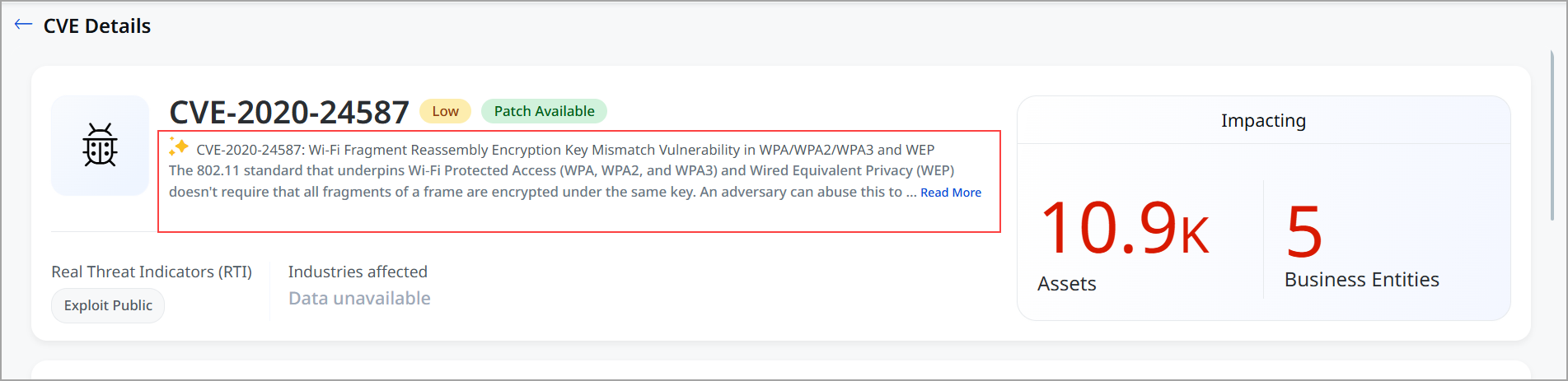Image resolution: width=1568 pixels, height=381 pixels.
Task: Click the Patch Available badge
Action: pyautogui.click(x=544, y=111)
